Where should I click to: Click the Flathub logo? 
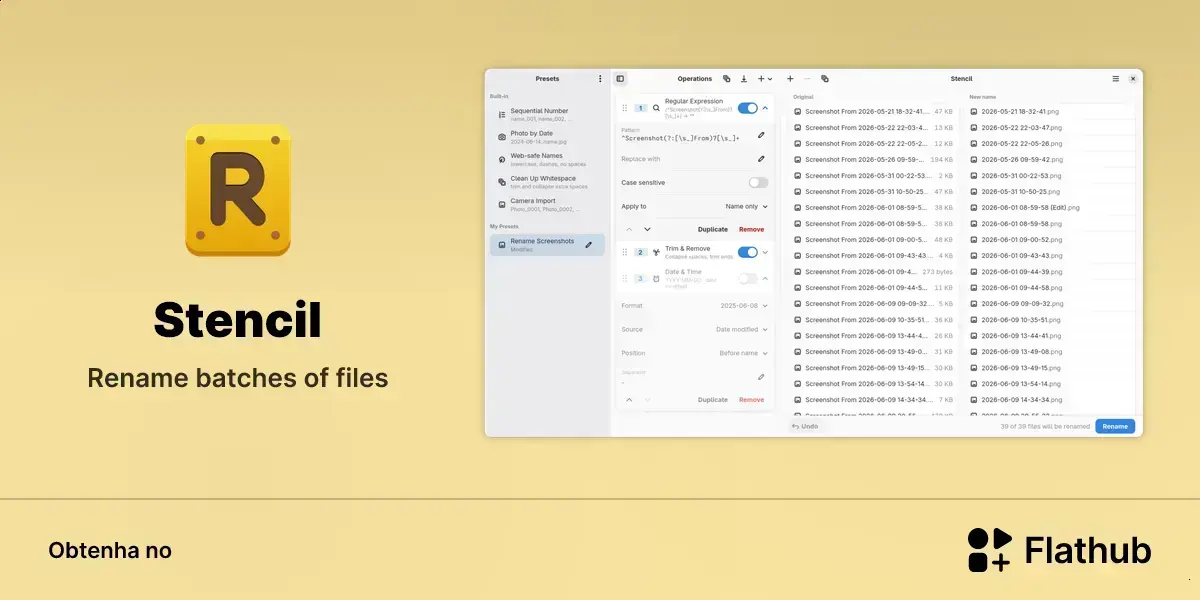1060,550
